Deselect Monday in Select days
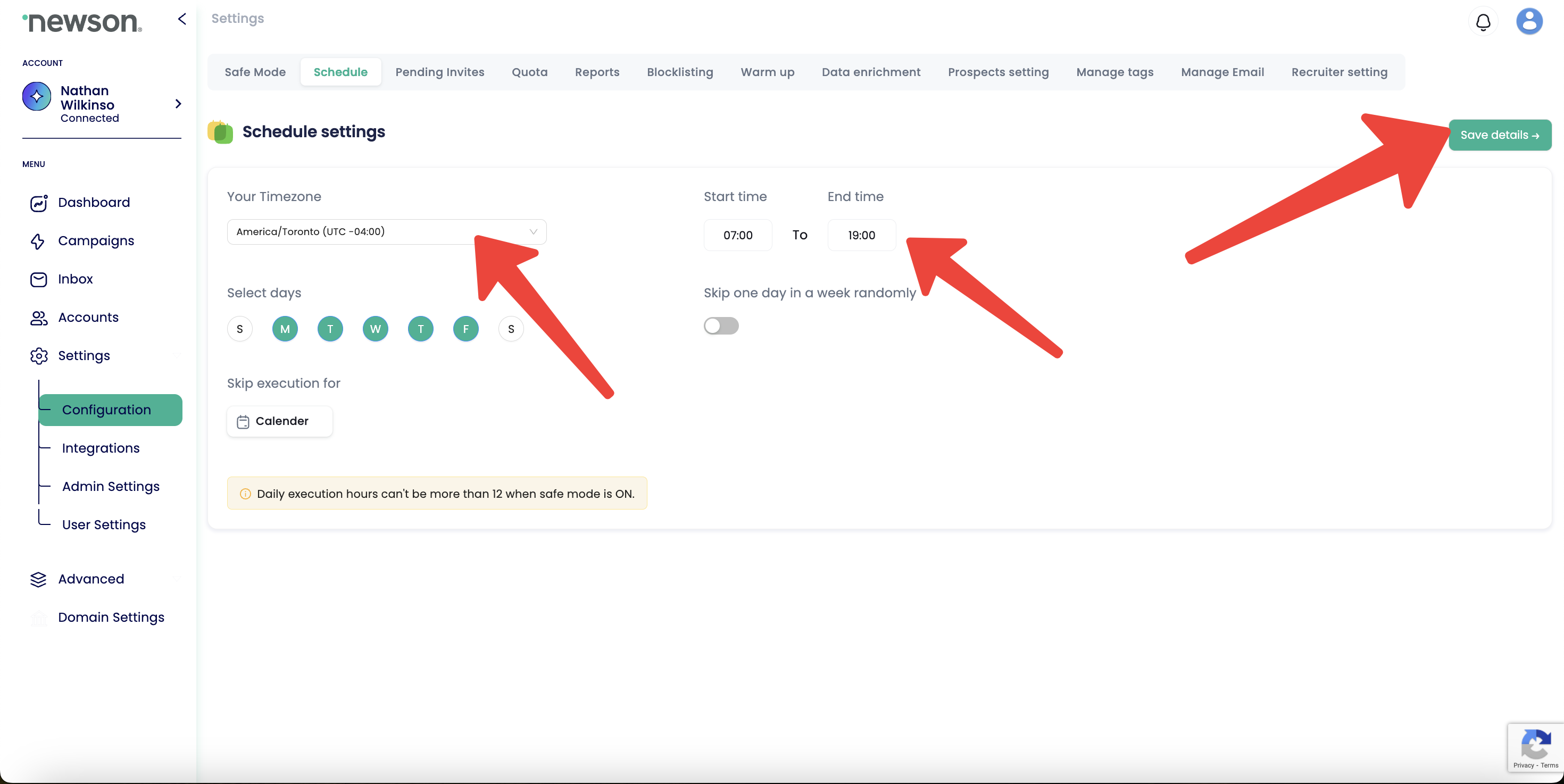Image resolution: width=1564 pixels, height=784 pixels. point(285,329)
